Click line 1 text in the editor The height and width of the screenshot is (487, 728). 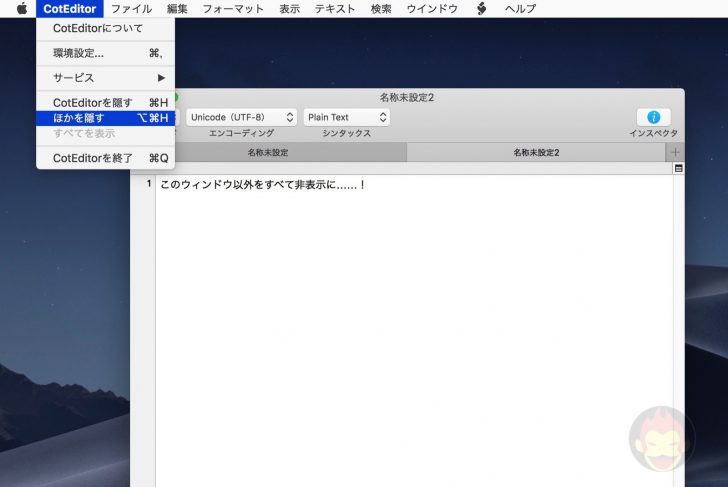[x=263, y=184]
